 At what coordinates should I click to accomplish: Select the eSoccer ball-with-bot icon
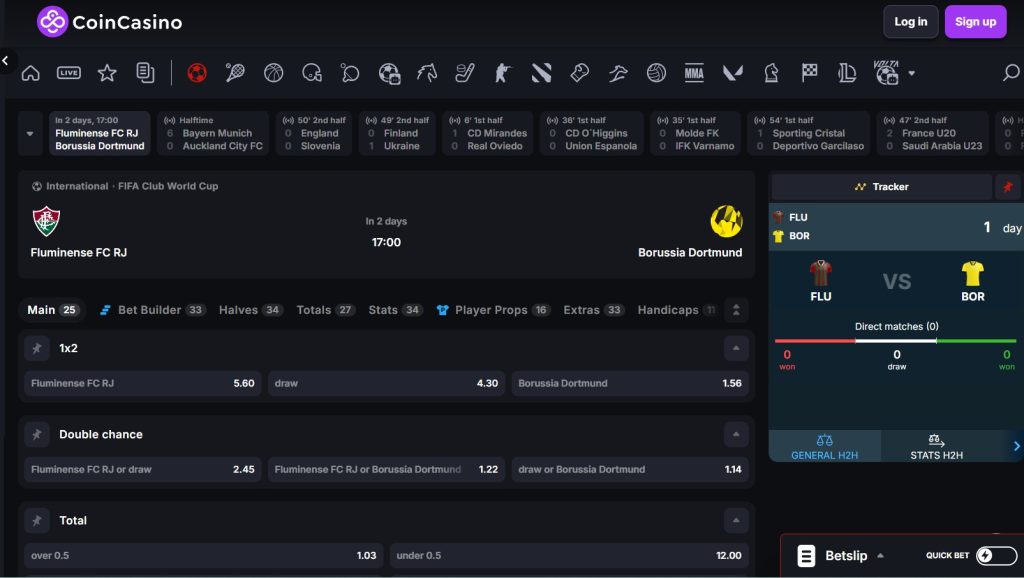coord(389,72)
